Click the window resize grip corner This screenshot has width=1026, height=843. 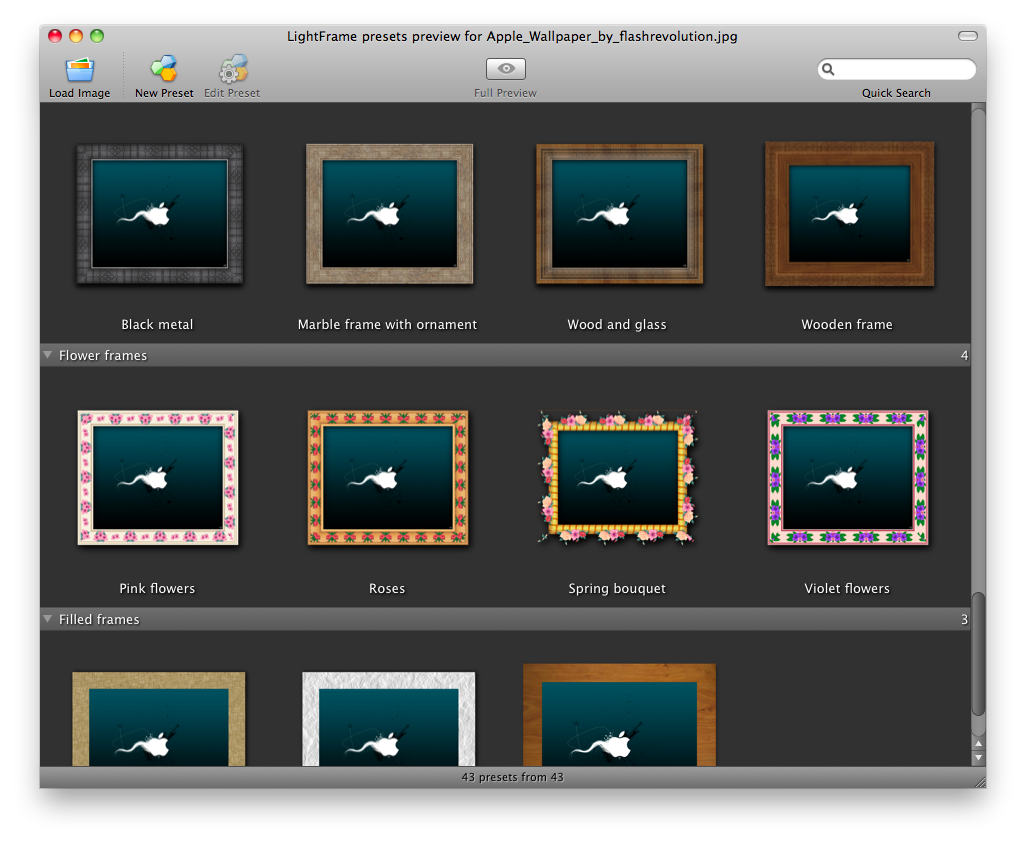(980, 781)
